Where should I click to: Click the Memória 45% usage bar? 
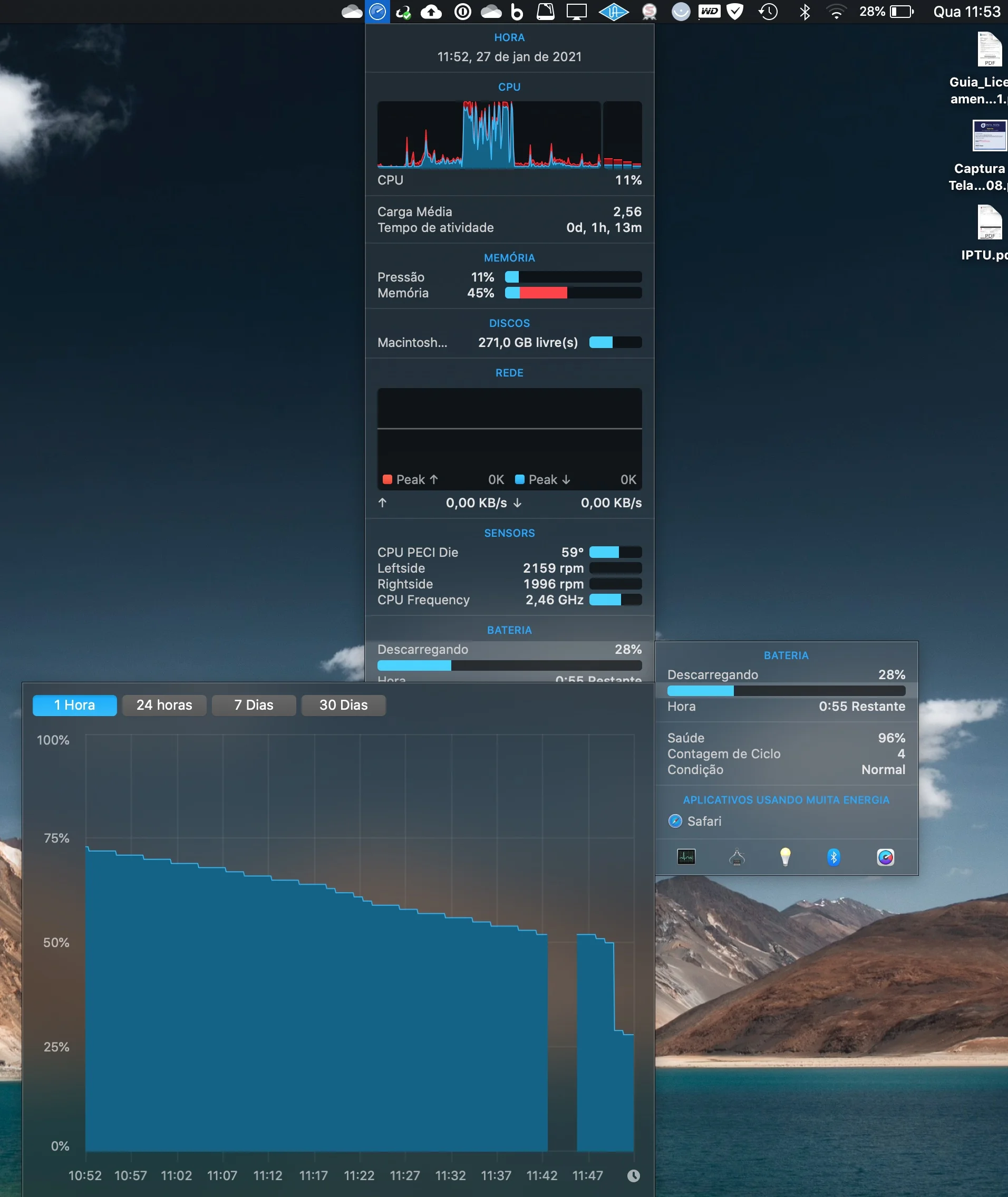pyautogui.click(x=573, y=293)
